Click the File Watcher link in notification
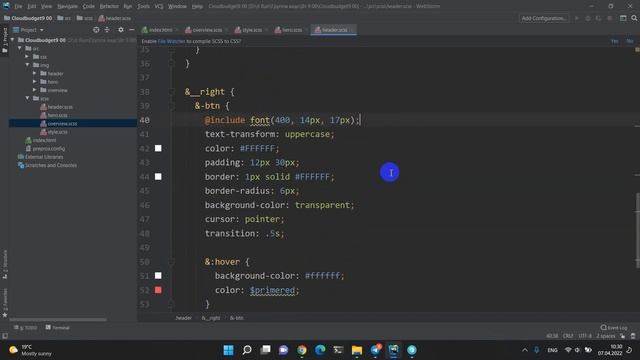640x360 pixels. click(x=171, y=41)
